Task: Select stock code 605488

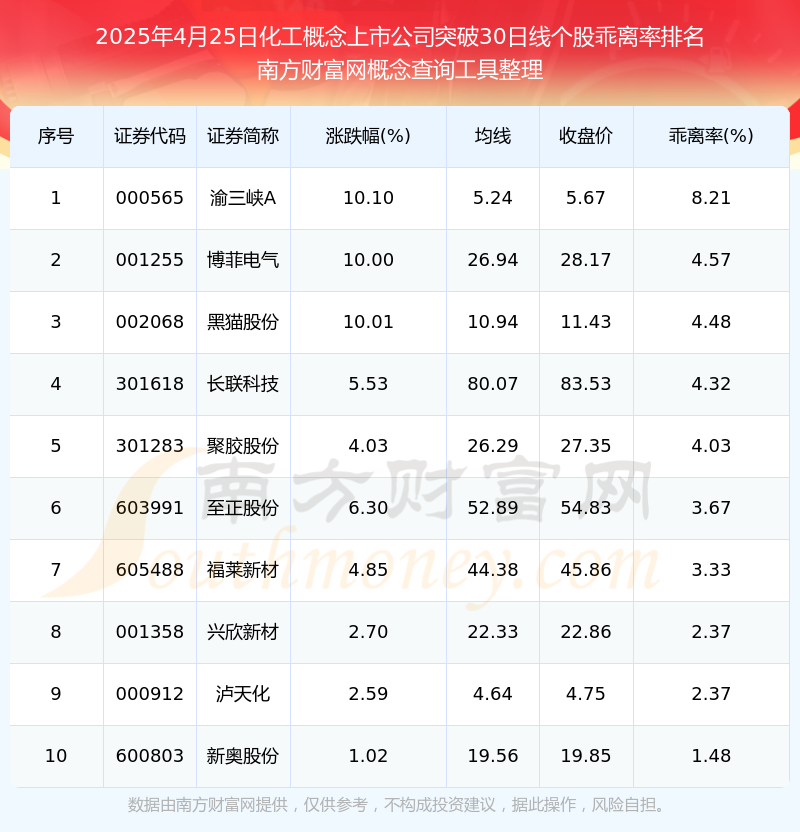Action: pos(150,570)
